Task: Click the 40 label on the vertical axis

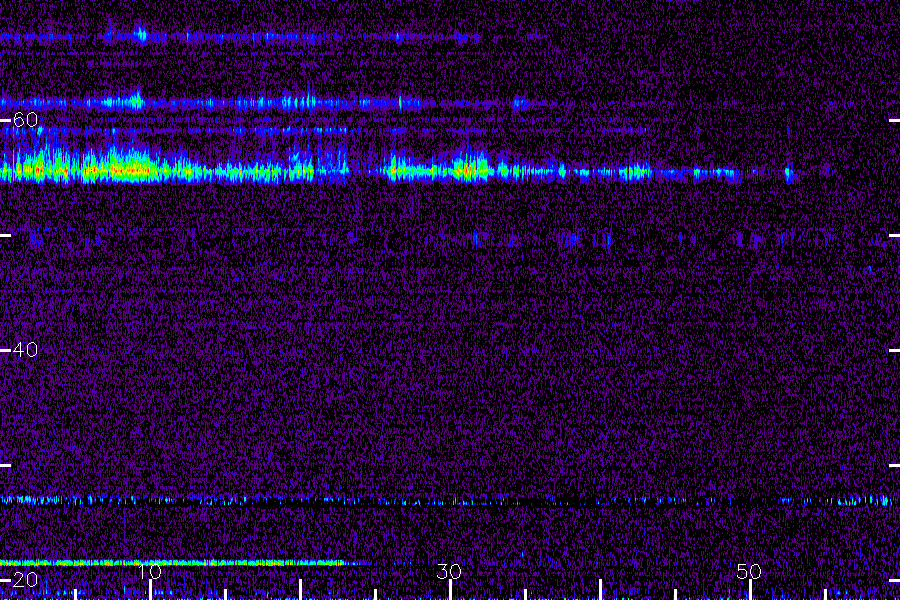Action: click(x=25, y=350)
